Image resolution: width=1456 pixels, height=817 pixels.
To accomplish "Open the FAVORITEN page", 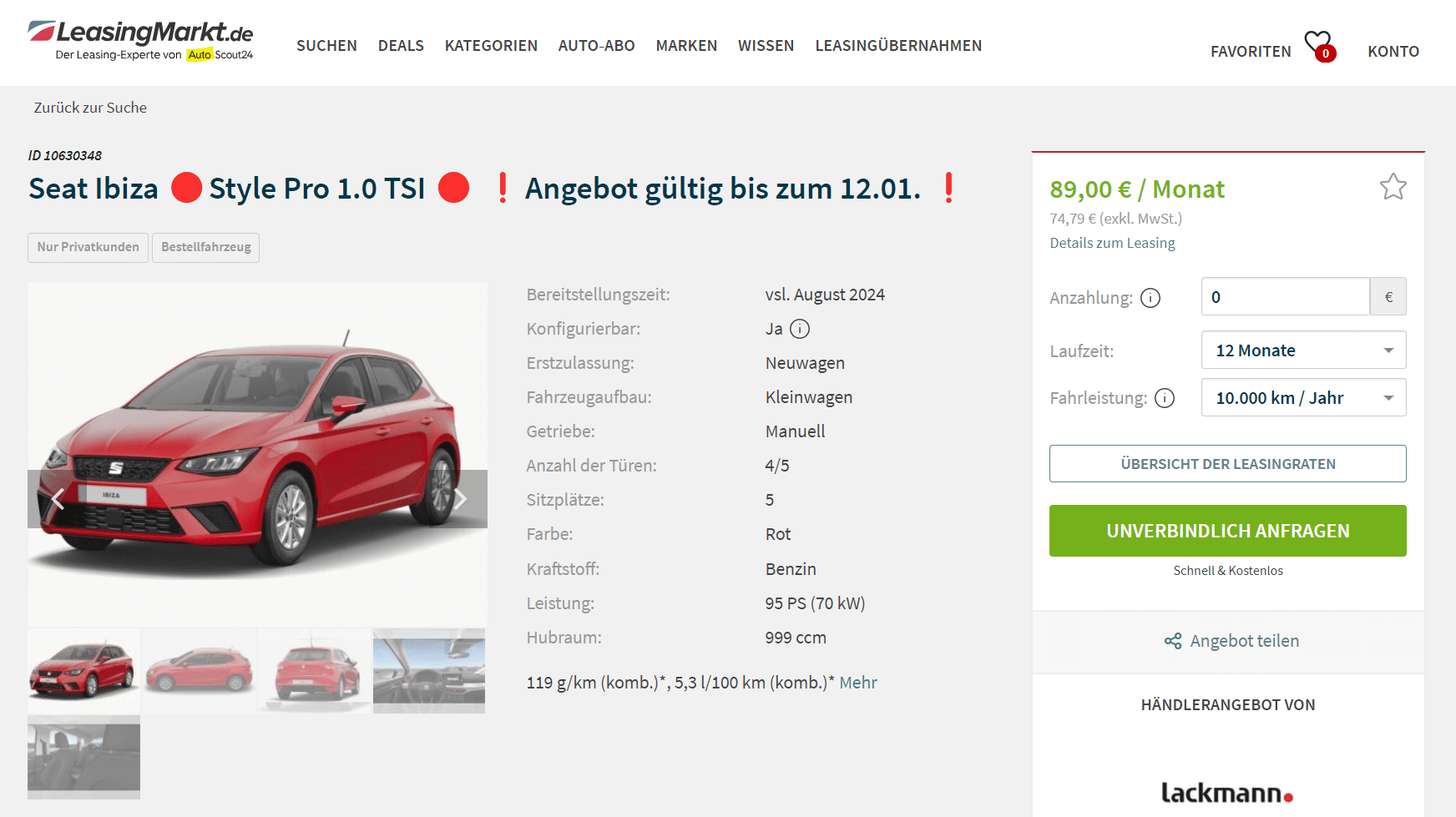I will click(1251, 52).
